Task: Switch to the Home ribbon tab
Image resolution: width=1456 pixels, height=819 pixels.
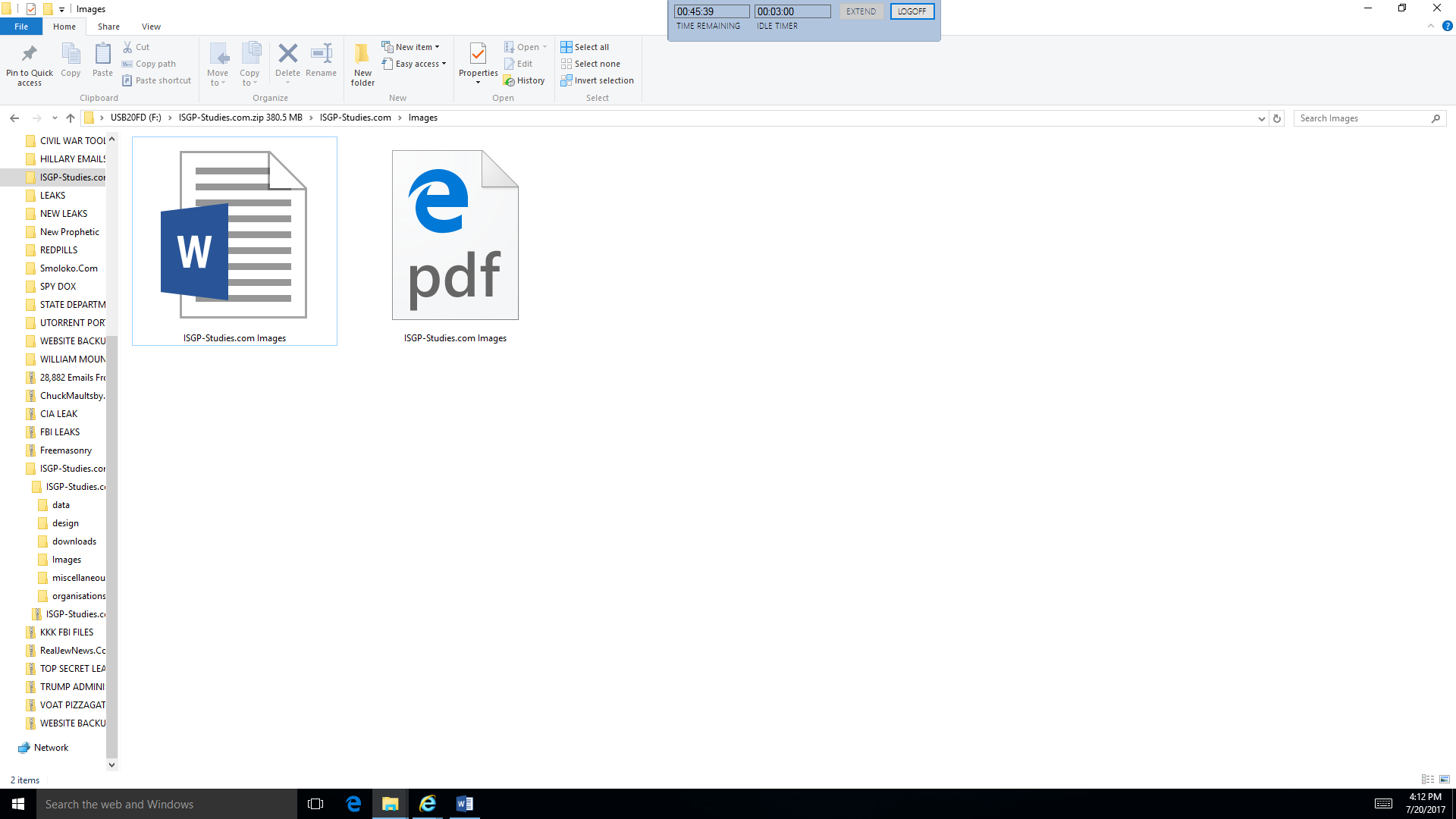Action: point(64,27)
